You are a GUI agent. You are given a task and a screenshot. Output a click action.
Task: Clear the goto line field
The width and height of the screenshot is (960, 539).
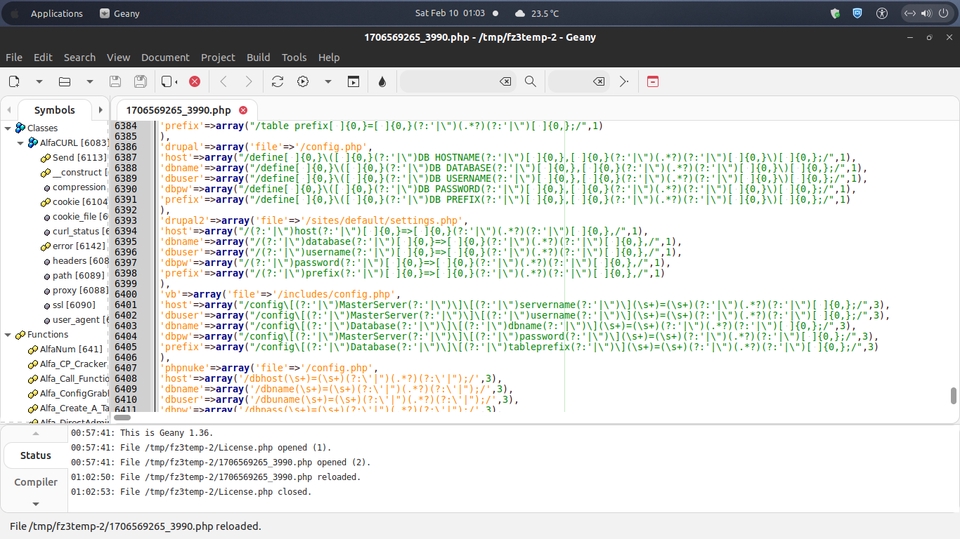tap(599, 81)
